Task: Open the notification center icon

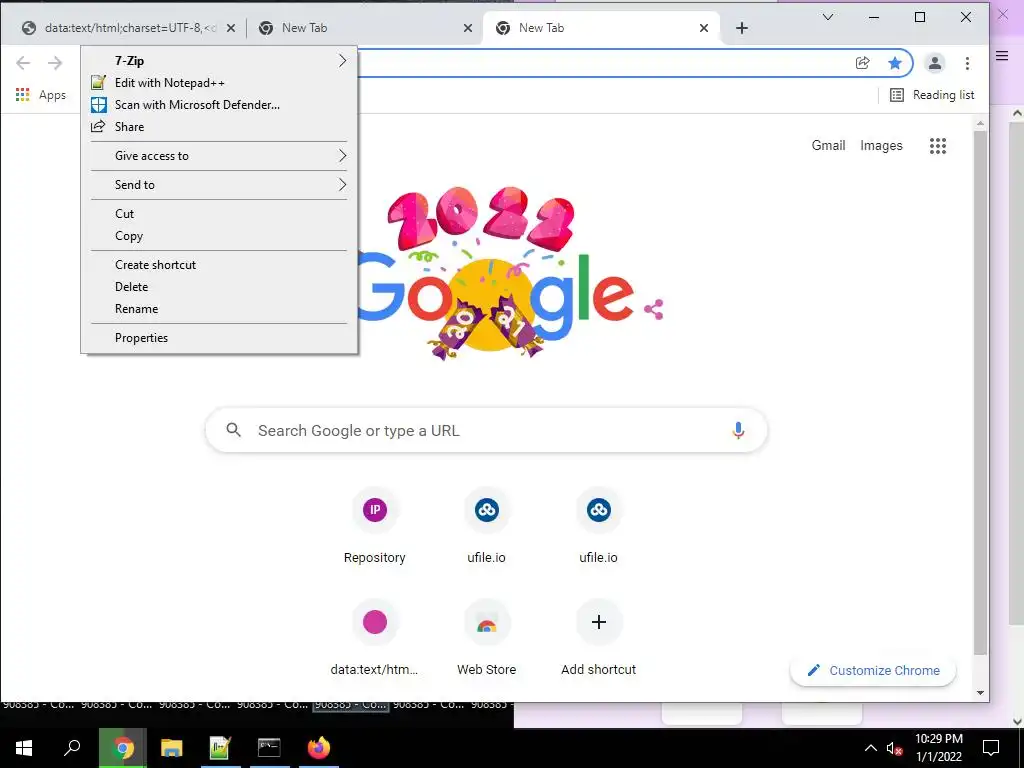Action: (991, 748)
